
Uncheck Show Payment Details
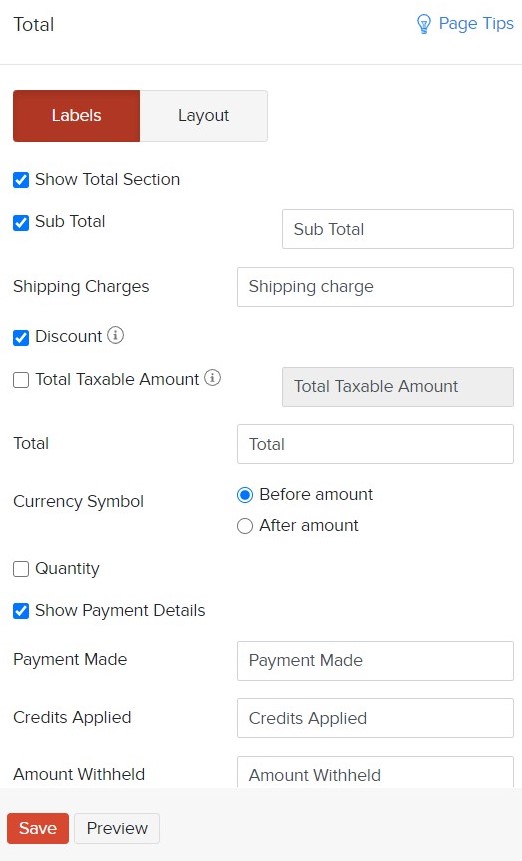(21, 611)
